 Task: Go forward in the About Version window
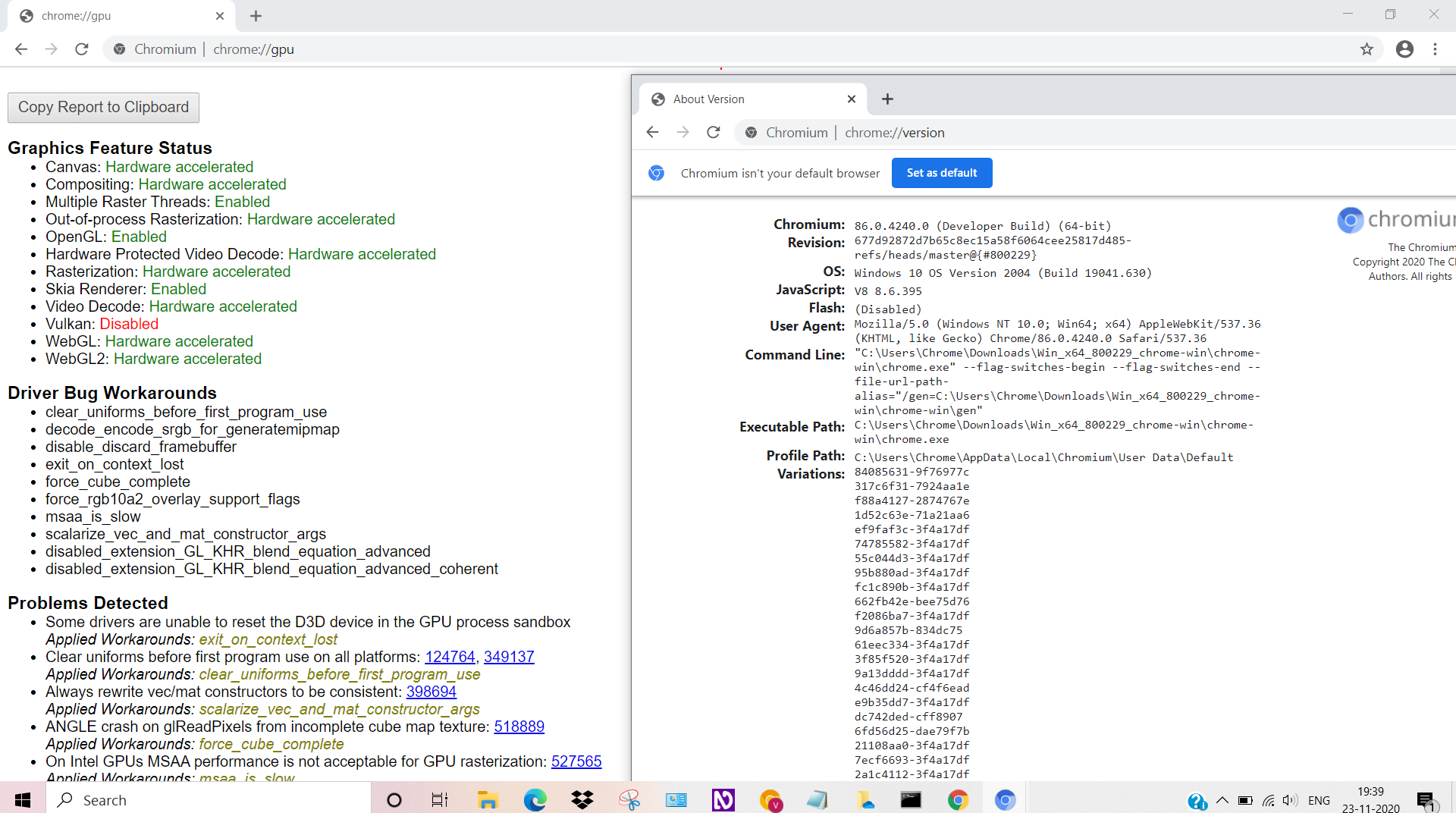click(x=682, y=133)
